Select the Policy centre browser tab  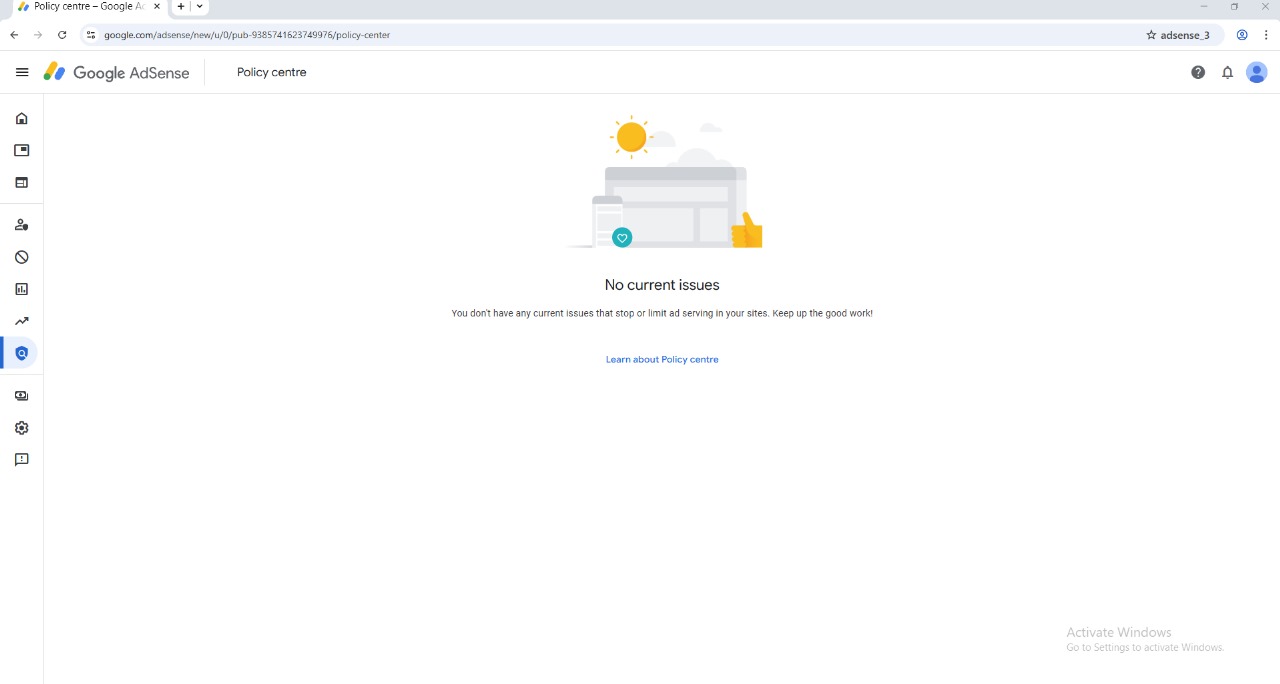[x=88, y=7]
